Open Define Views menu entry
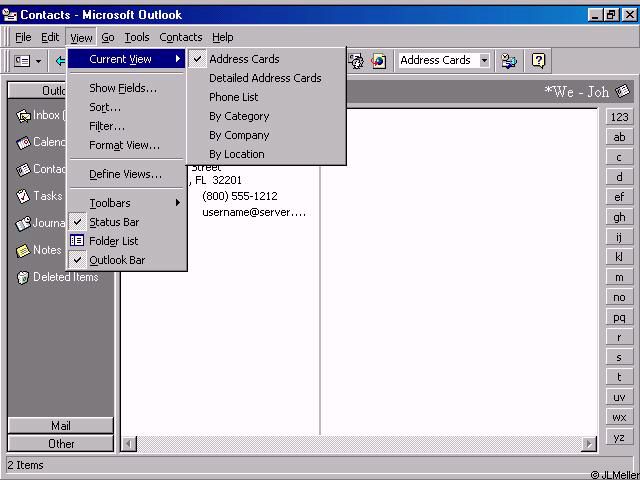This screenshot has height=480, width=640. [127, 174]
